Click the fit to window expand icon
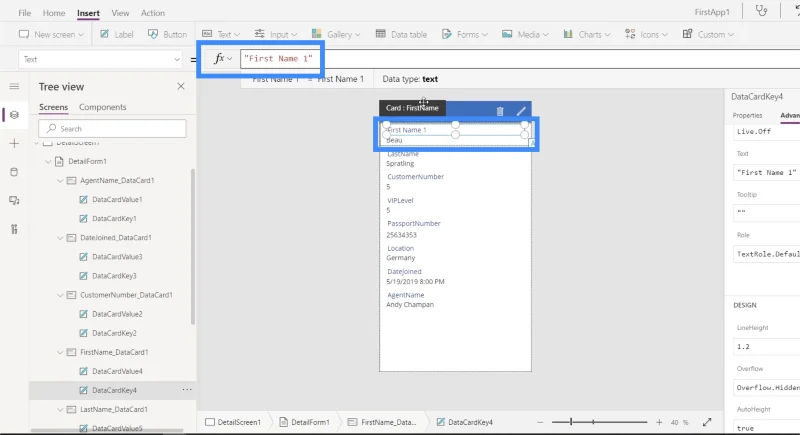The height and width of the screenshot is (435, 800). click(707, 422)
